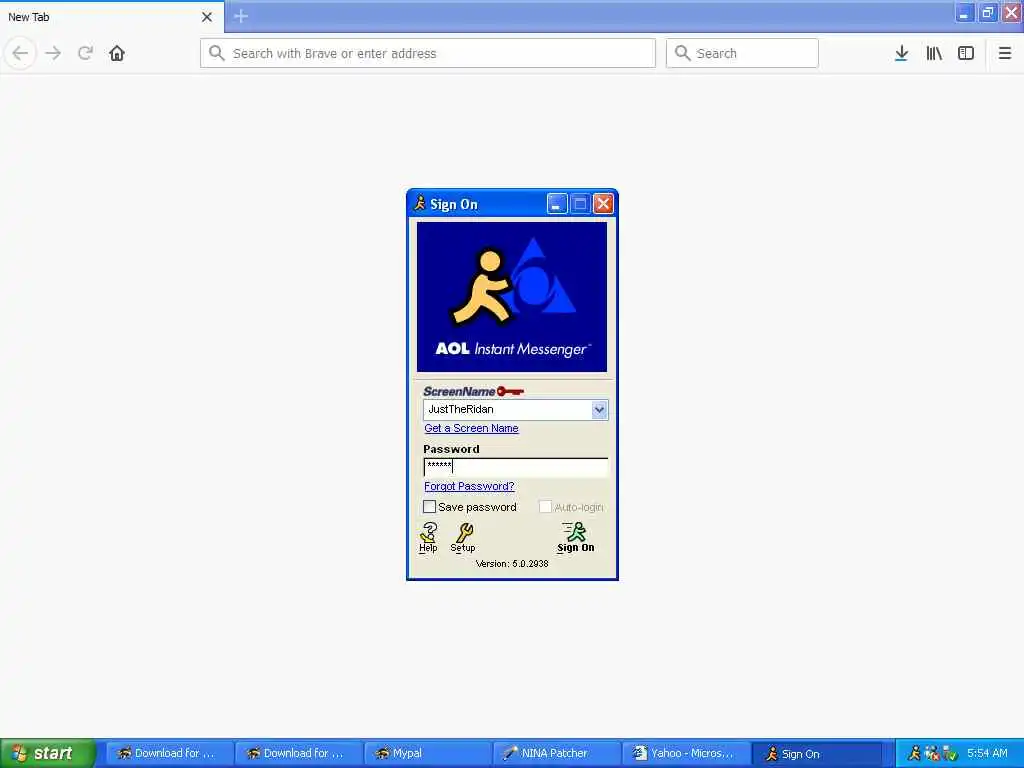
Task: Close the AIM Sign On window
Action: pos(603,204)
